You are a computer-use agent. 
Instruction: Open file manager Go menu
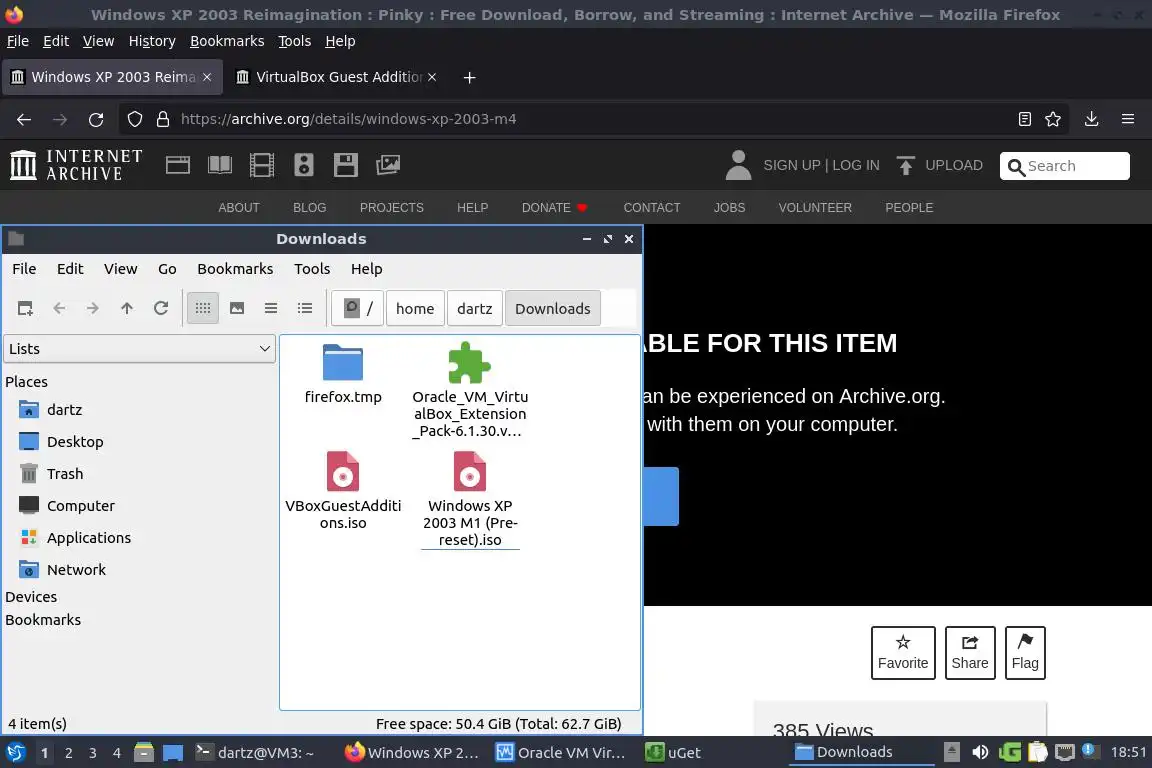click(x=168, y=269)
